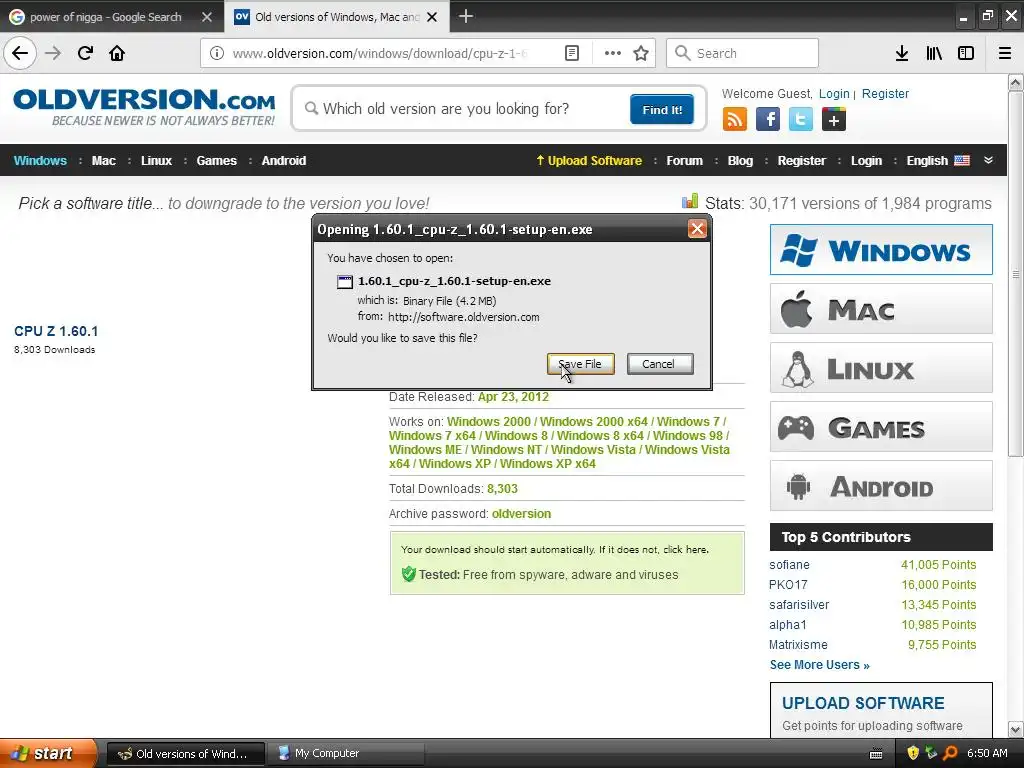Click the CPU Z 1.60.1 title link
Image resolution: width=1024 pixels, height=768 pixels.
56,331
